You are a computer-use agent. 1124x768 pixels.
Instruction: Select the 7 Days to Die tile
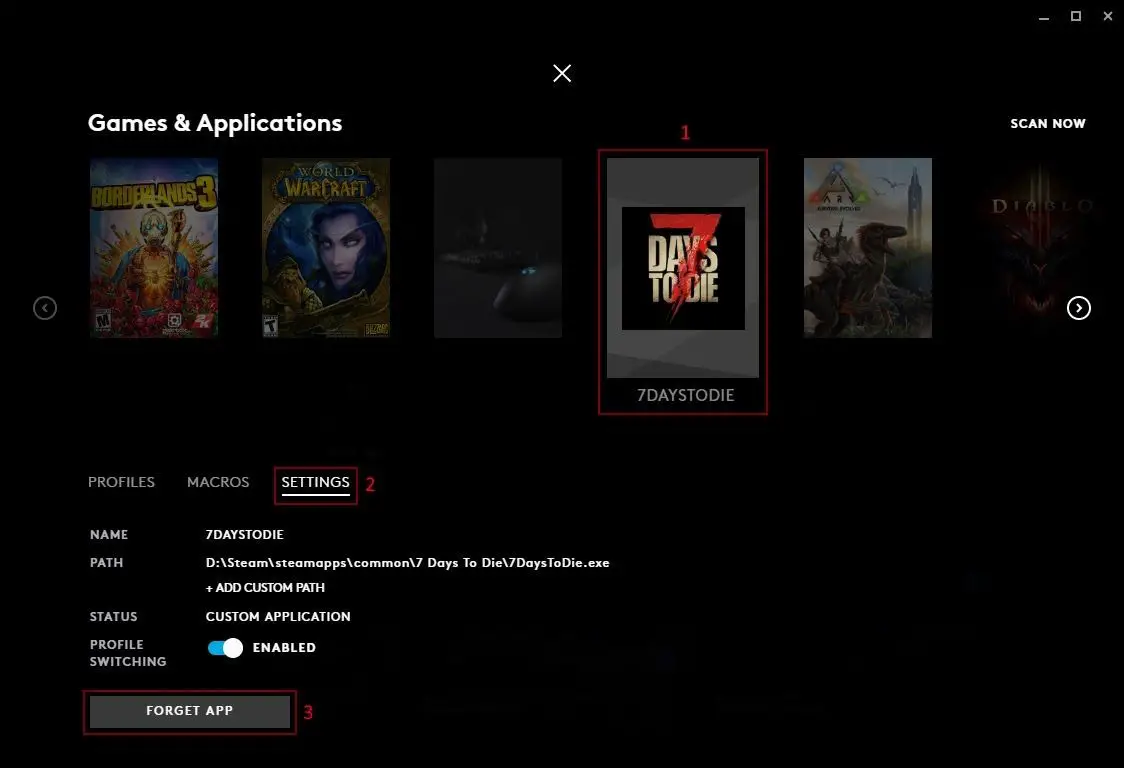683,267
